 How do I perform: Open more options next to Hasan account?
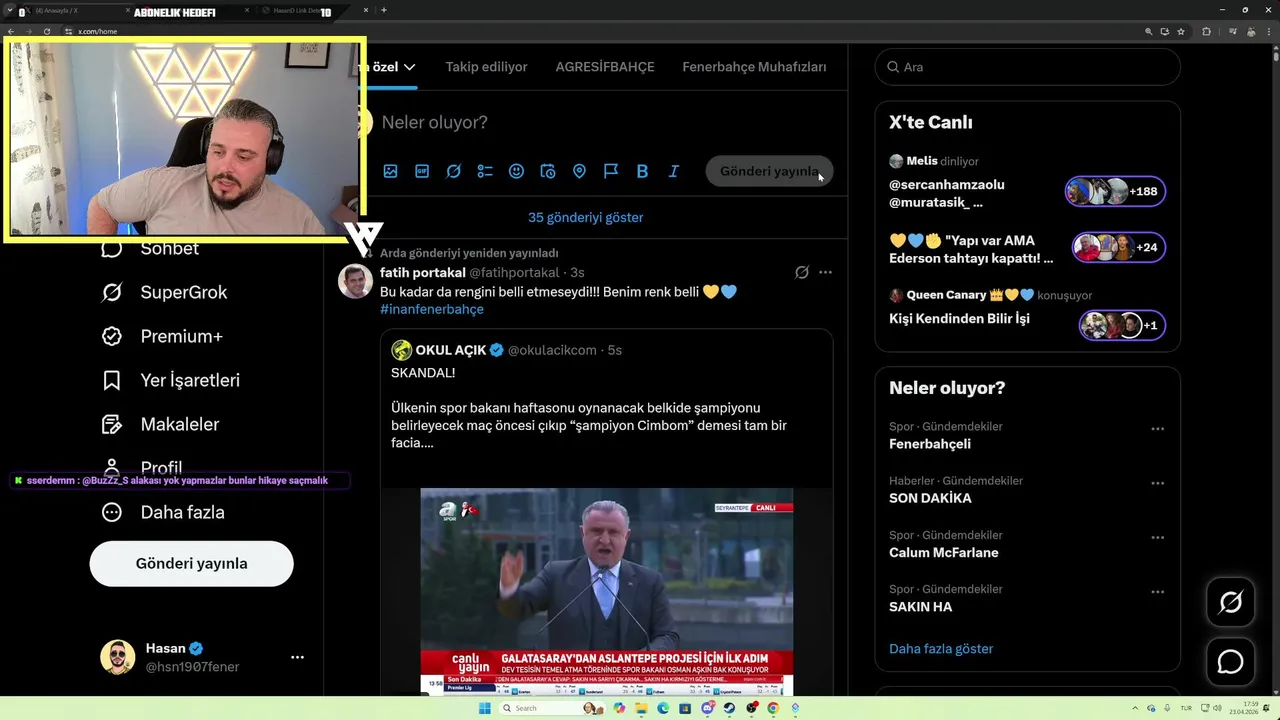pos(297,657)
